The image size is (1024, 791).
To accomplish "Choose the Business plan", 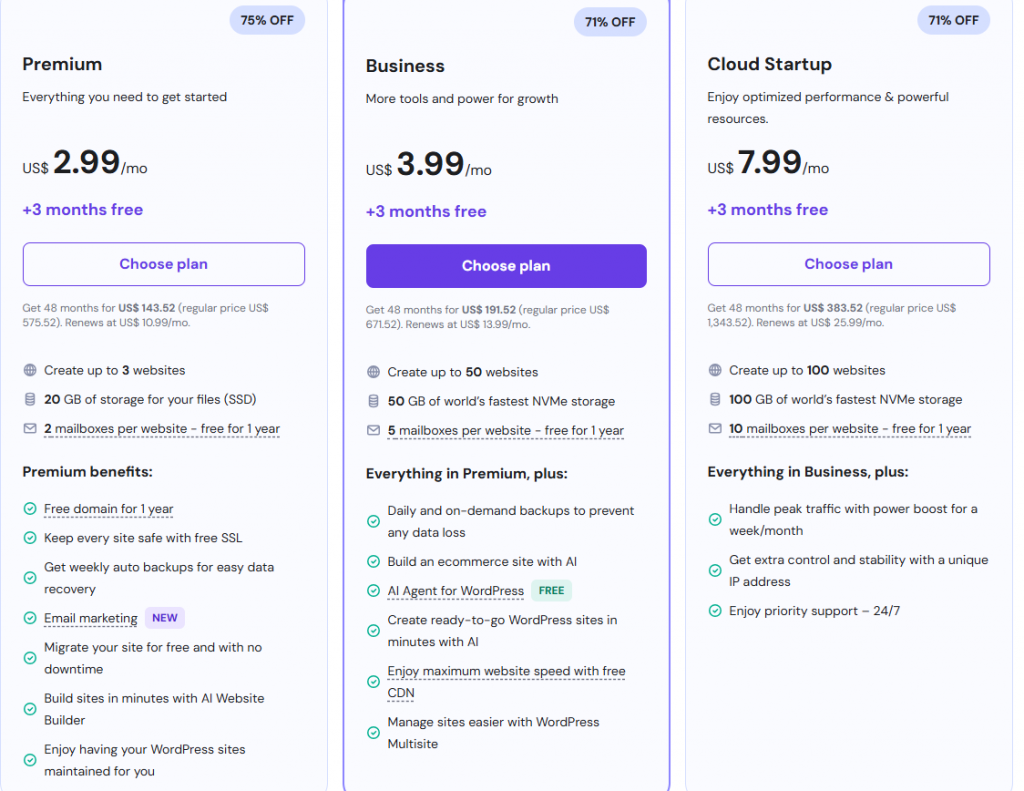I will click(x=506, y=266).
